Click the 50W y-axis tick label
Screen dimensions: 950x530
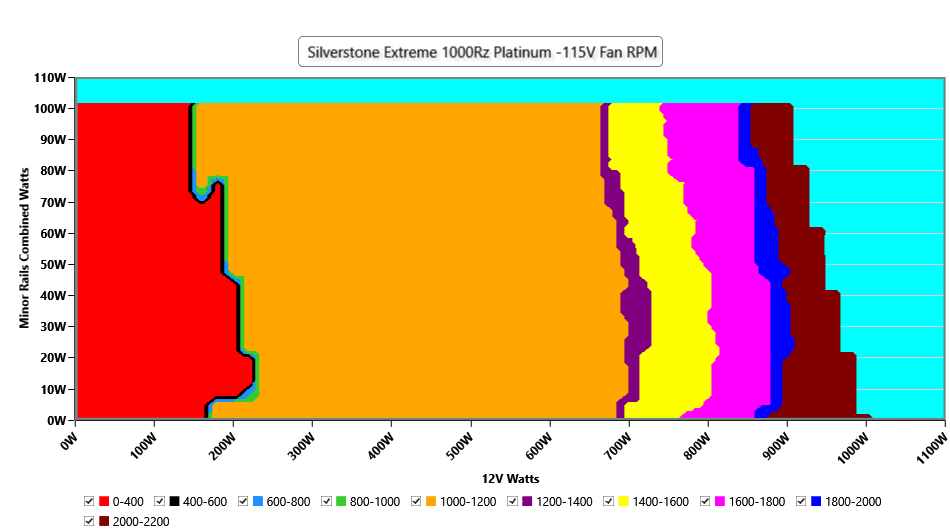click(53, 264)
